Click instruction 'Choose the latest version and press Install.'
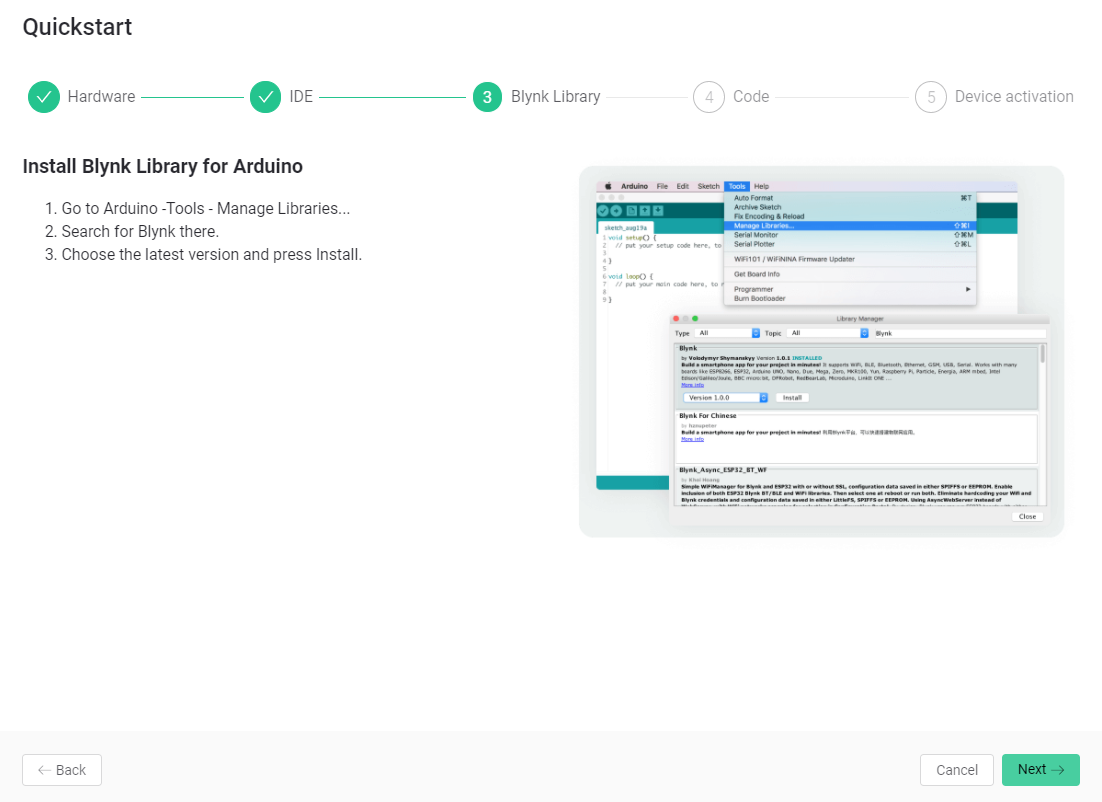1102x802 pixels. pos(212,254)
